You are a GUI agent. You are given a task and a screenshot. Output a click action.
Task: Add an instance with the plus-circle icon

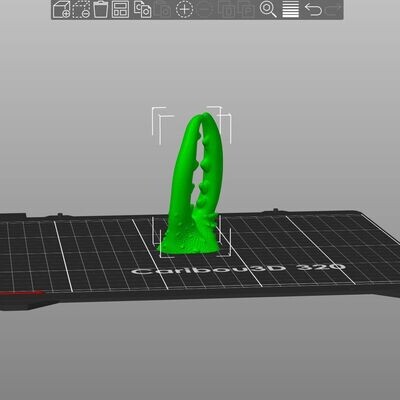click(184, 9)
